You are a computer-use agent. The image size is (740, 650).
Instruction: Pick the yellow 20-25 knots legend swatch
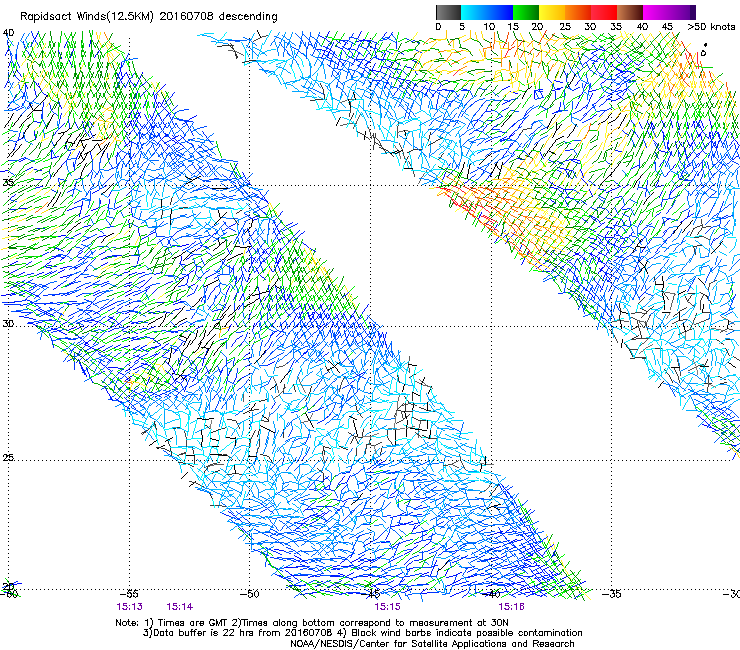click(552, 12)
